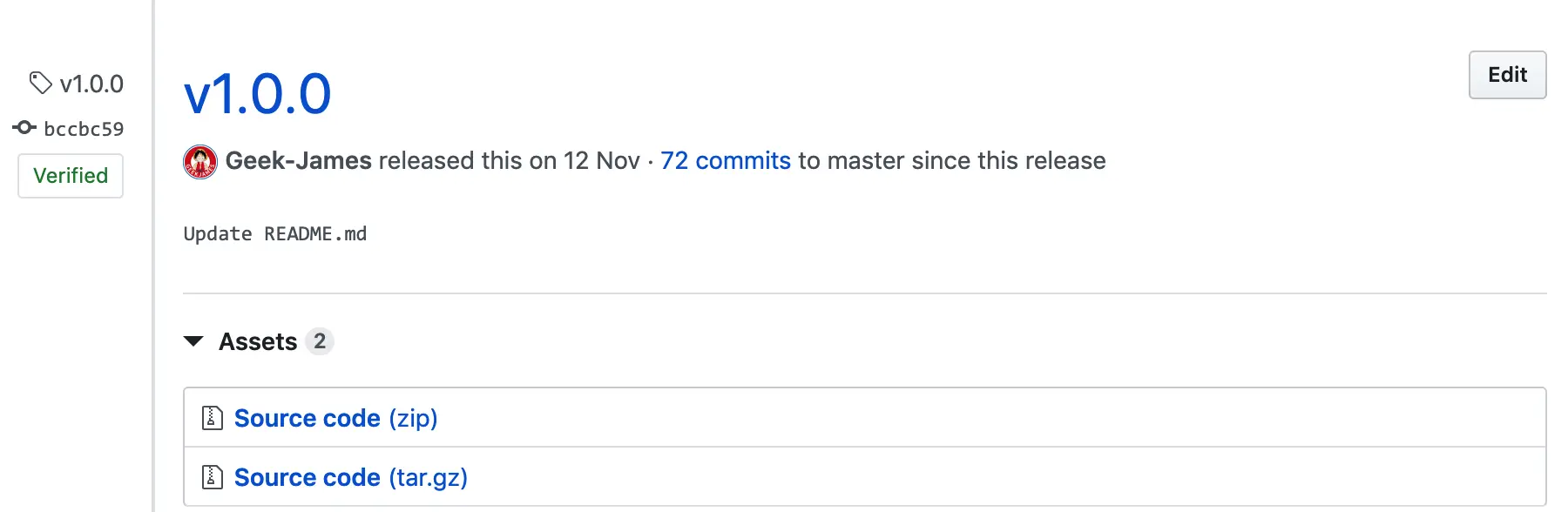
Task: Collapse the Assets disclosure triangle
Action: pos(193,341)
